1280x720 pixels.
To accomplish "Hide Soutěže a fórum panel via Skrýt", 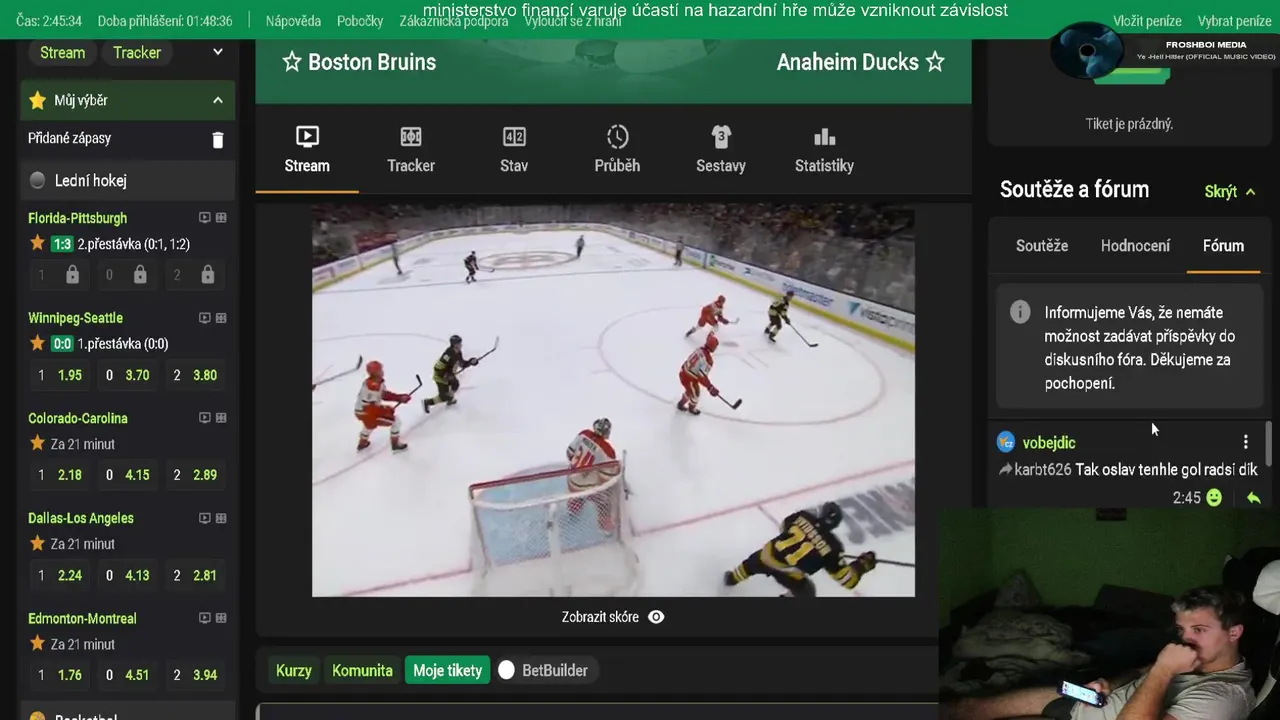I will [x=1230, y=191].
